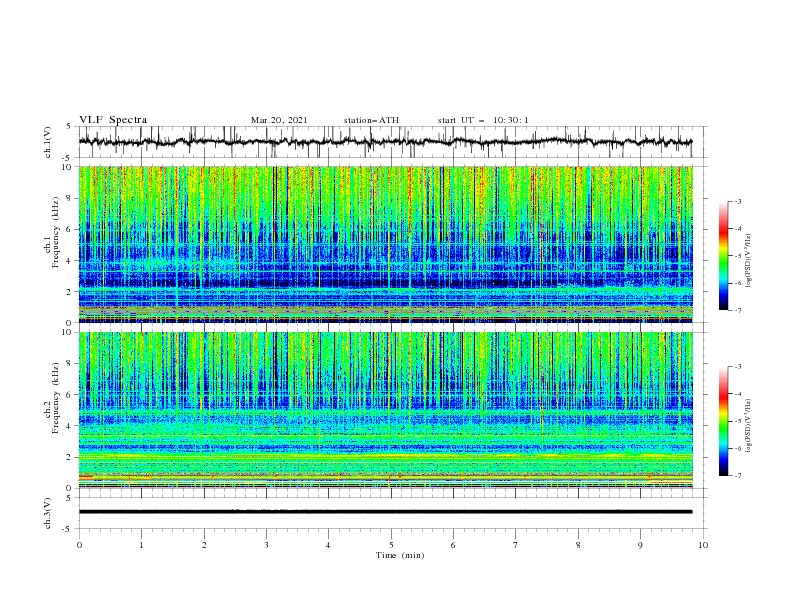Select the "Mar.20, 2021" date text
The width and height of the screenshot is (792, 612).
tap(279, 120)
